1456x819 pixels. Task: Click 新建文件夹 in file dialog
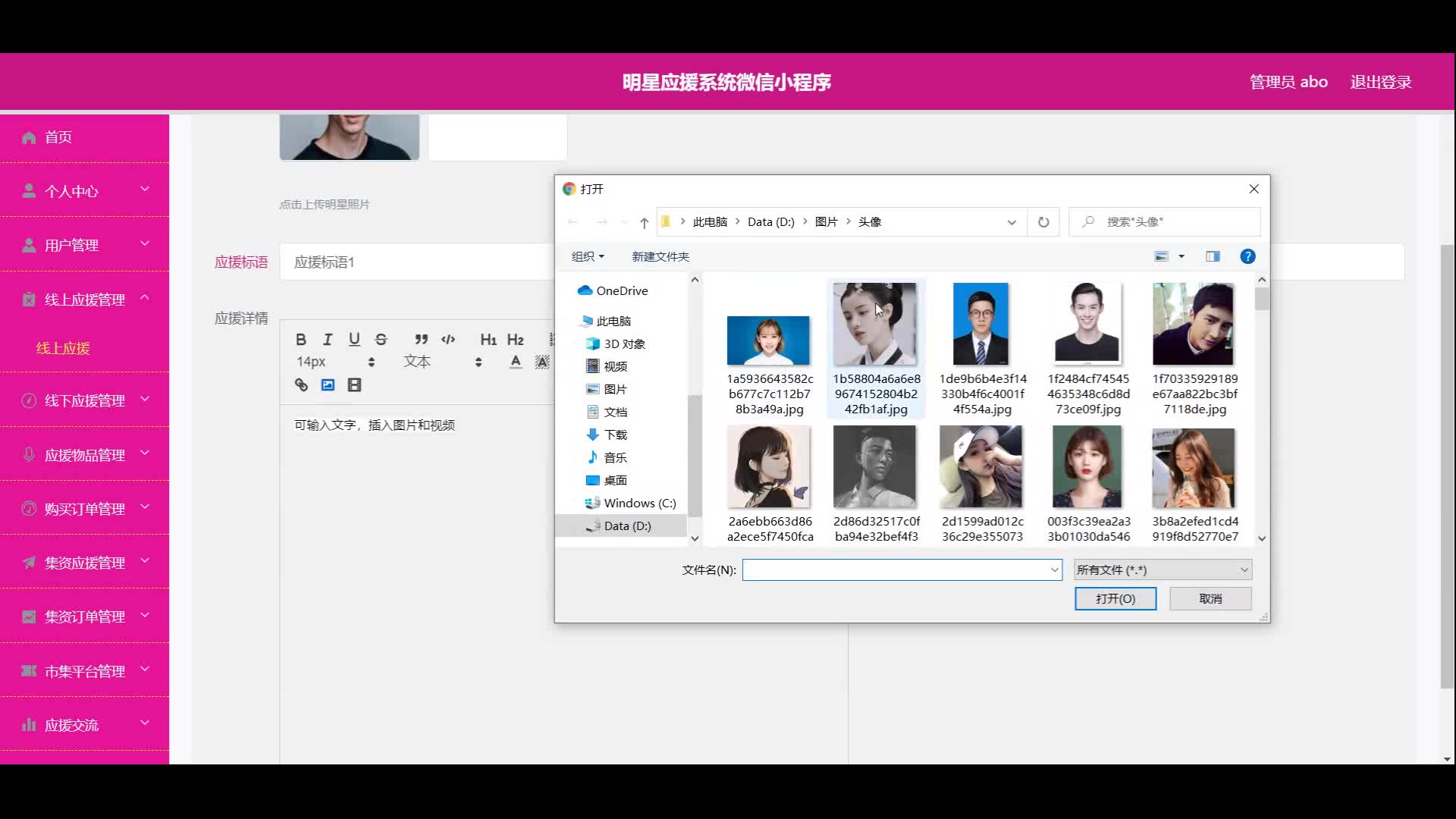point(661,256)
